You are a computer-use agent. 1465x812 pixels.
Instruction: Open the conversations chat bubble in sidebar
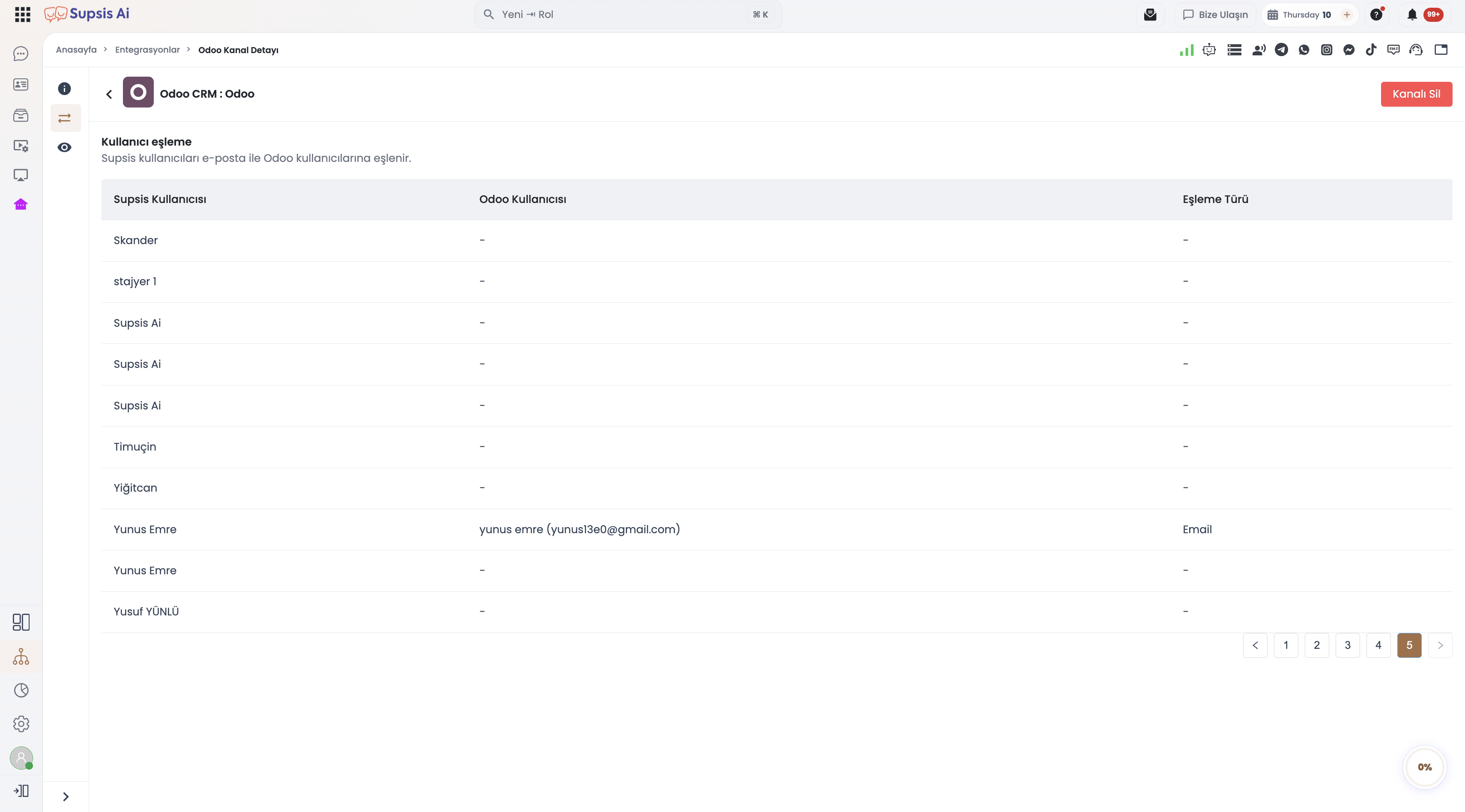click(x=21, y=54)
